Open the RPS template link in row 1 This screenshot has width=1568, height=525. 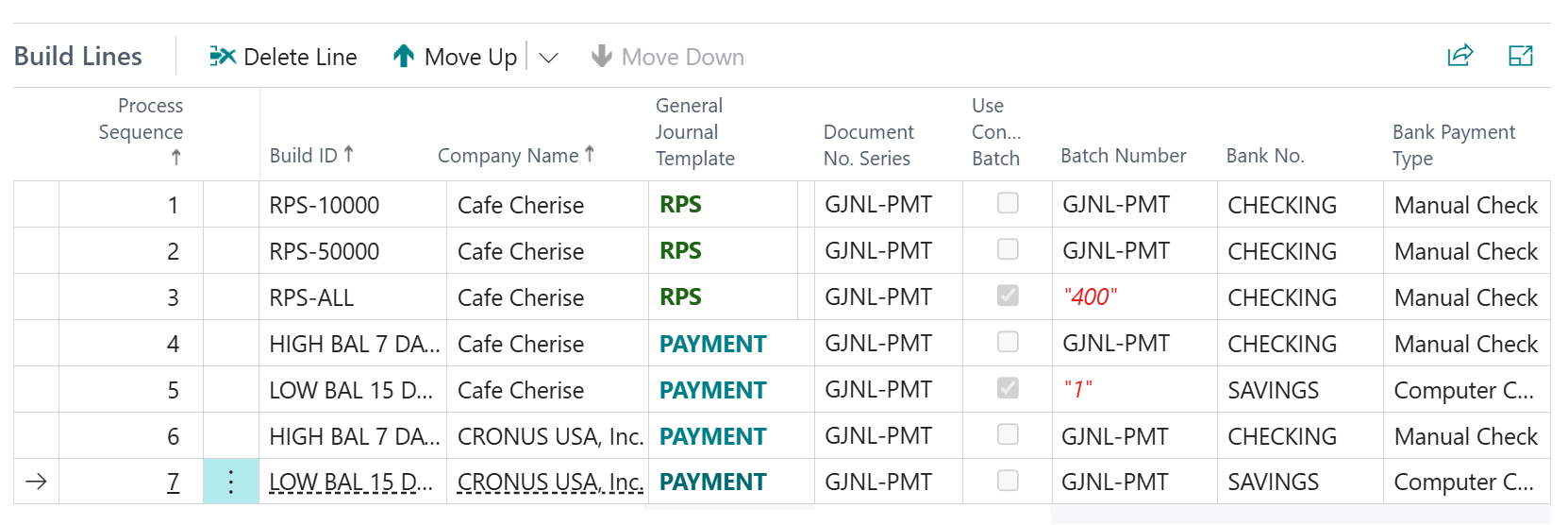[x=680, y=204]
